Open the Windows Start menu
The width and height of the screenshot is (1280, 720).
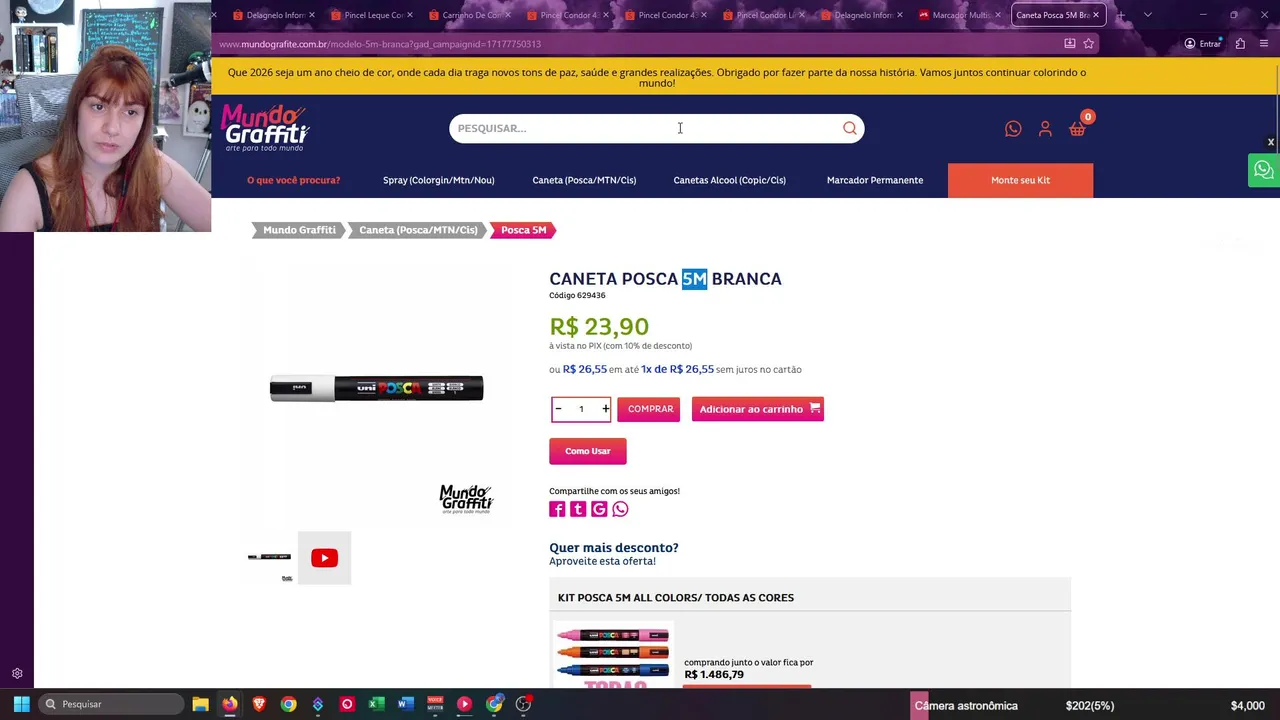tap(21, 704)
